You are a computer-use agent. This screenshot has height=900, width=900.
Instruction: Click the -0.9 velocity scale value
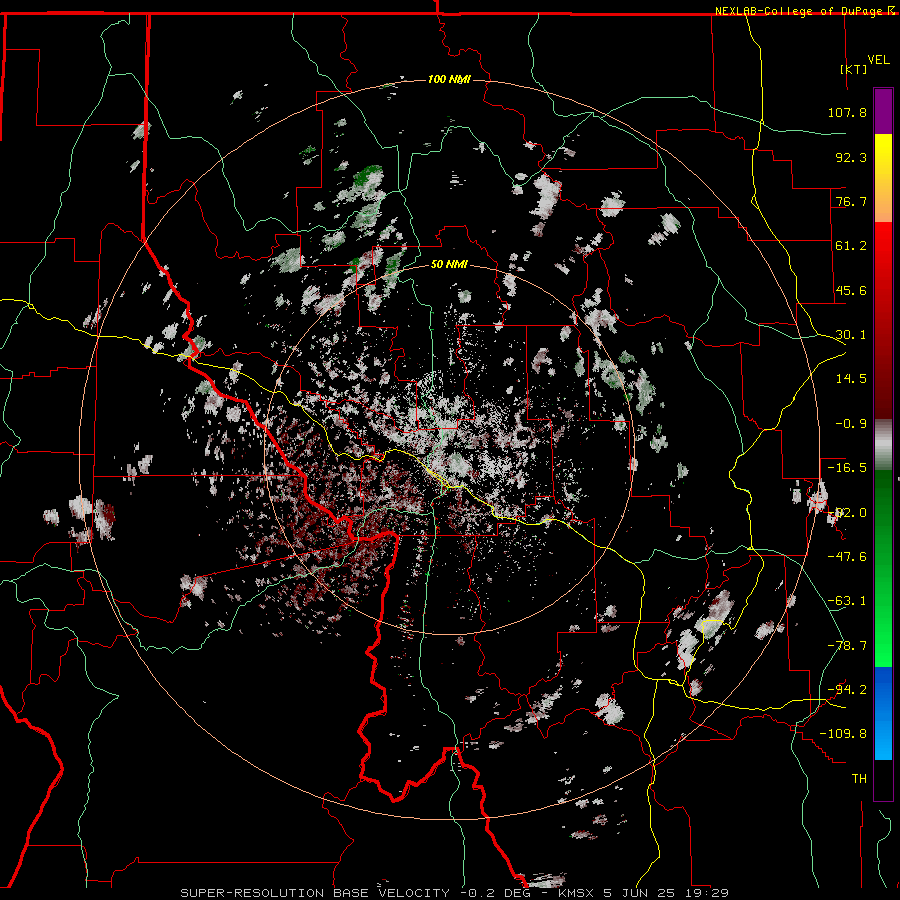(x=851, y=424)
